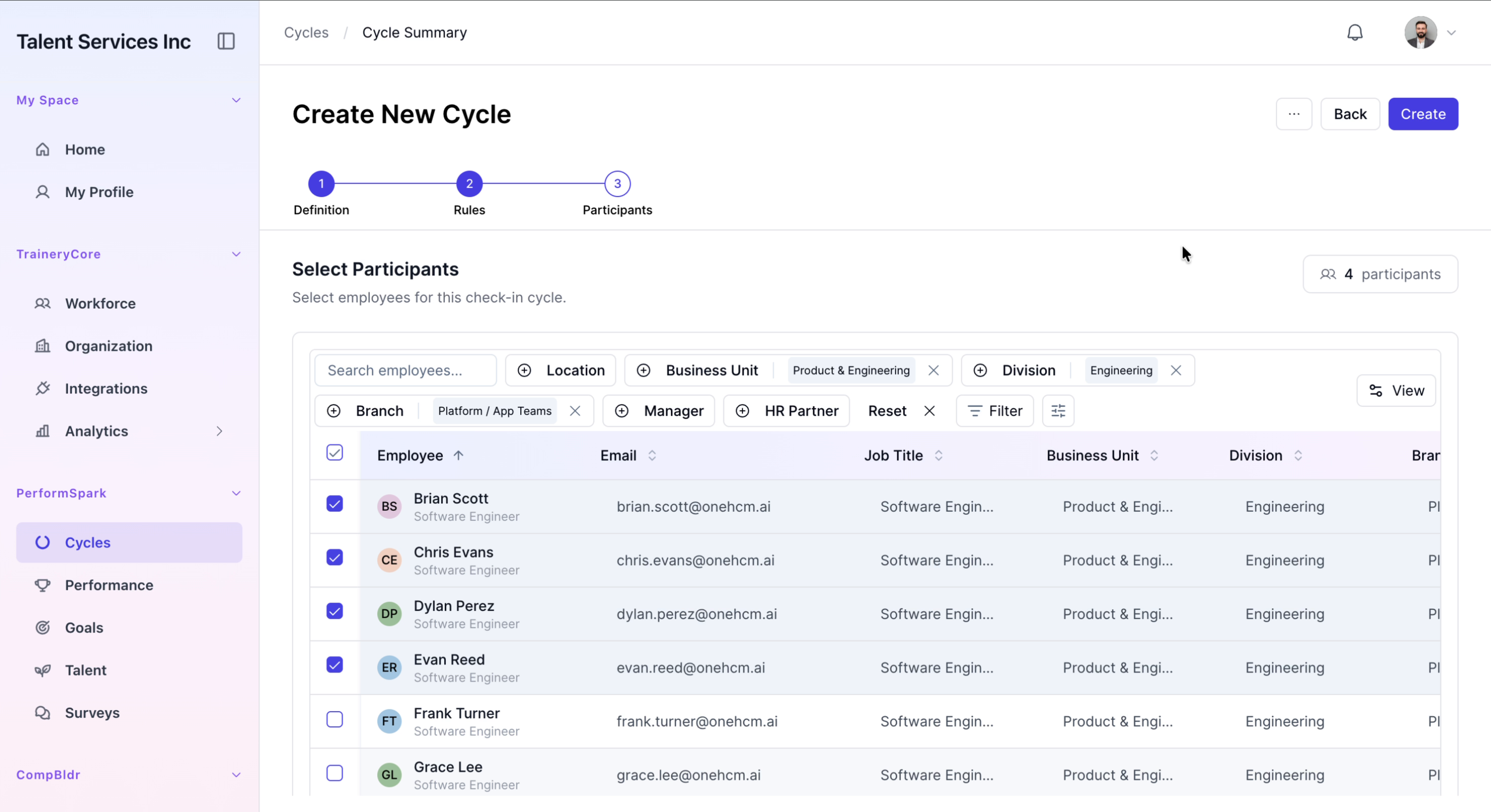Screen dimensions: 1491x812
Task: Click the Back button
Action: point(1350,114)
